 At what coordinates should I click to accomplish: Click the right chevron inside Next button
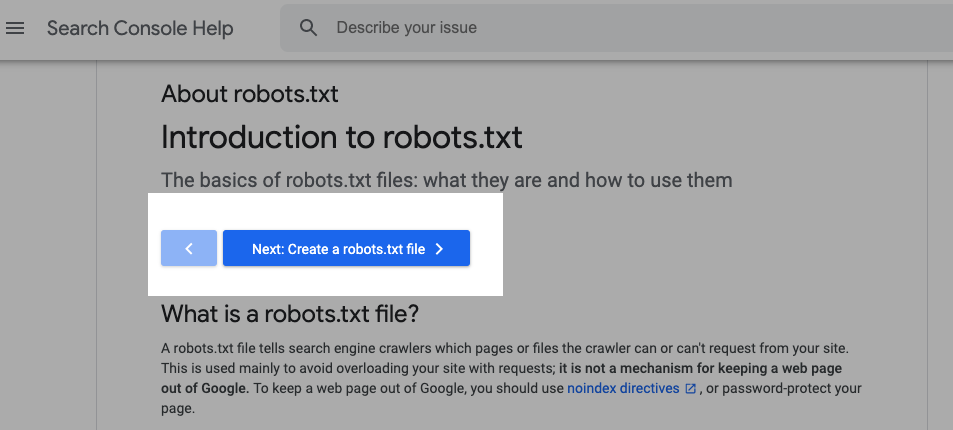point(439,249)
